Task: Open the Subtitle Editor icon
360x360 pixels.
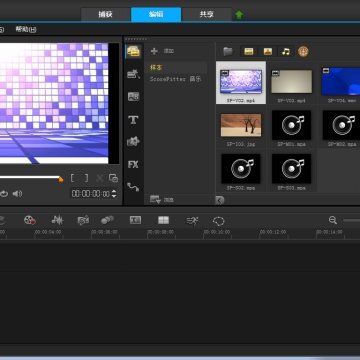Action: 135,220
